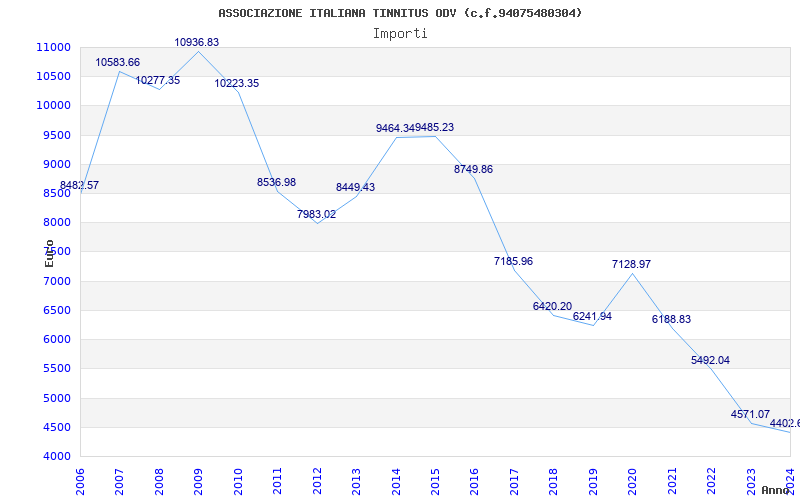Select the data label 7185.96
Screen dimensions: 800x500
[513, 261]
